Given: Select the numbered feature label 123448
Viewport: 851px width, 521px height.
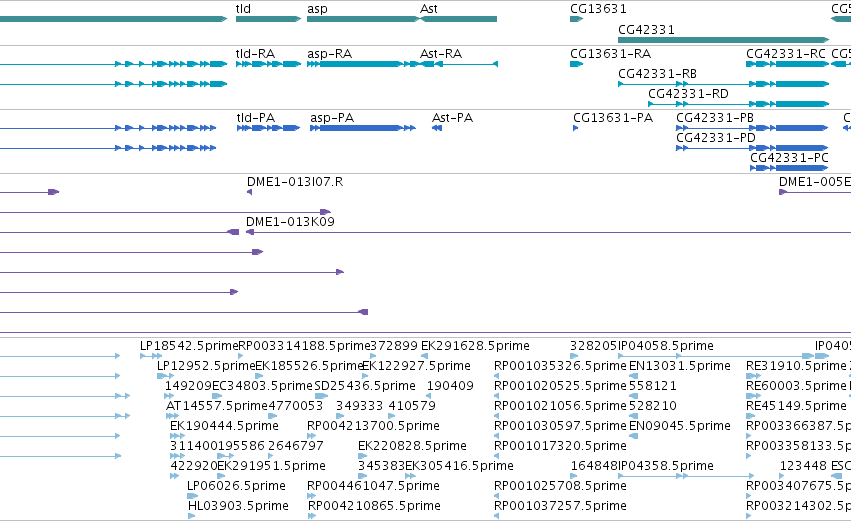Looking at the screenshot, I should coord(803,467).
